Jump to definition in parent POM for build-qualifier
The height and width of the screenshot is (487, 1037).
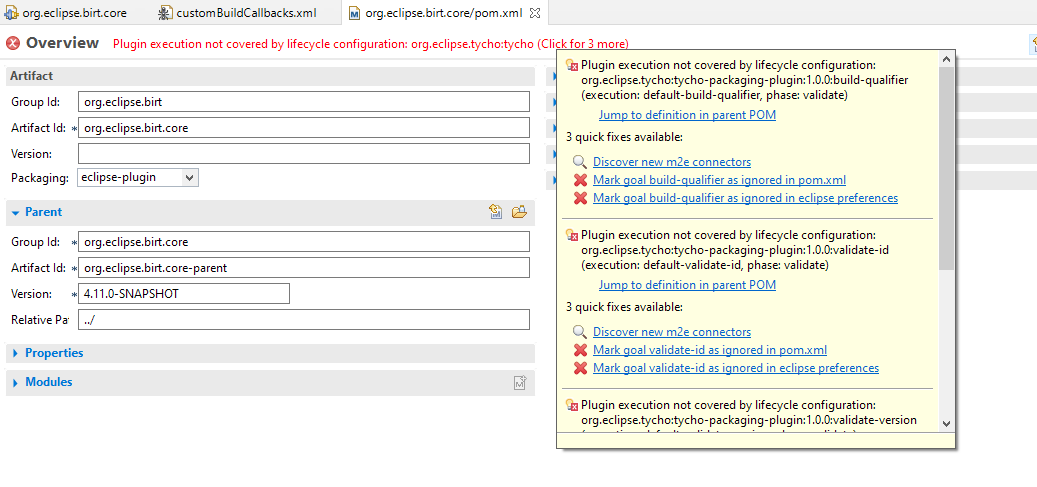pyautogui.click(x=687, y=115)
